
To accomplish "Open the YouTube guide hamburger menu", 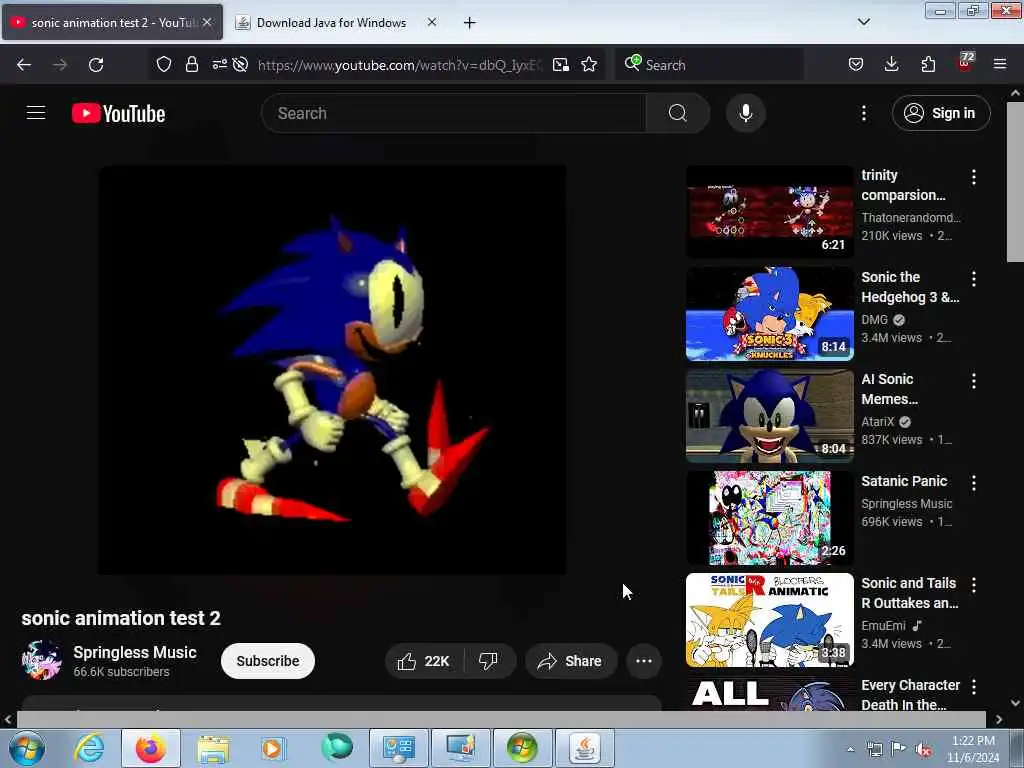I will point(36,113).
